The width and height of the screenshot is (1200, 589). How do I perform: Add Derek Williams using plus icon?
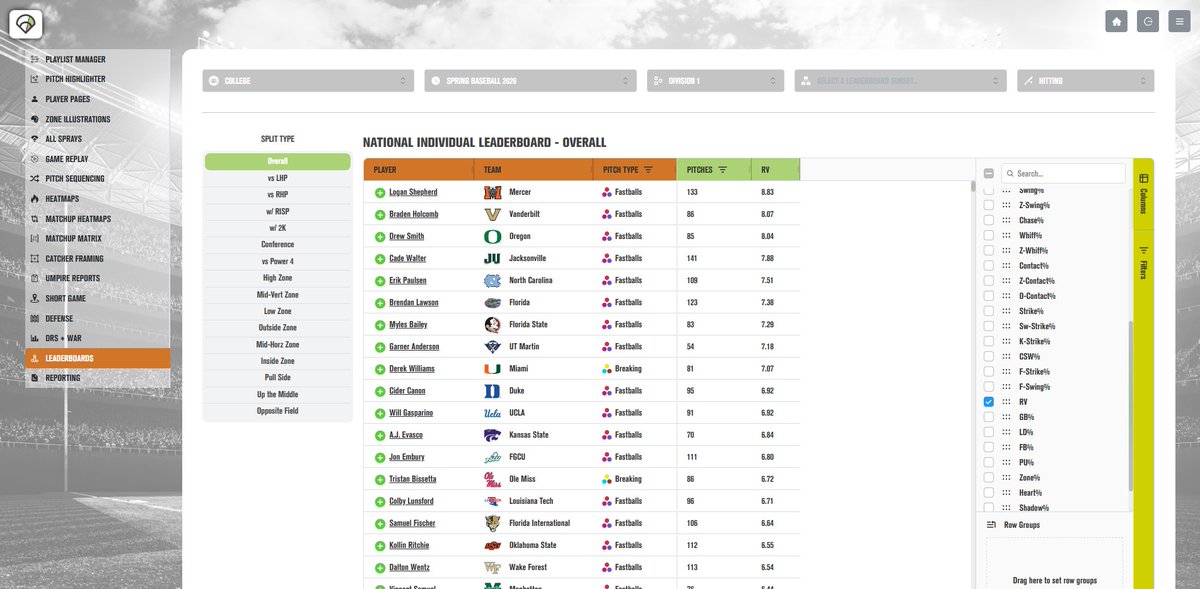pyautogui.click(x=380, y=369)
